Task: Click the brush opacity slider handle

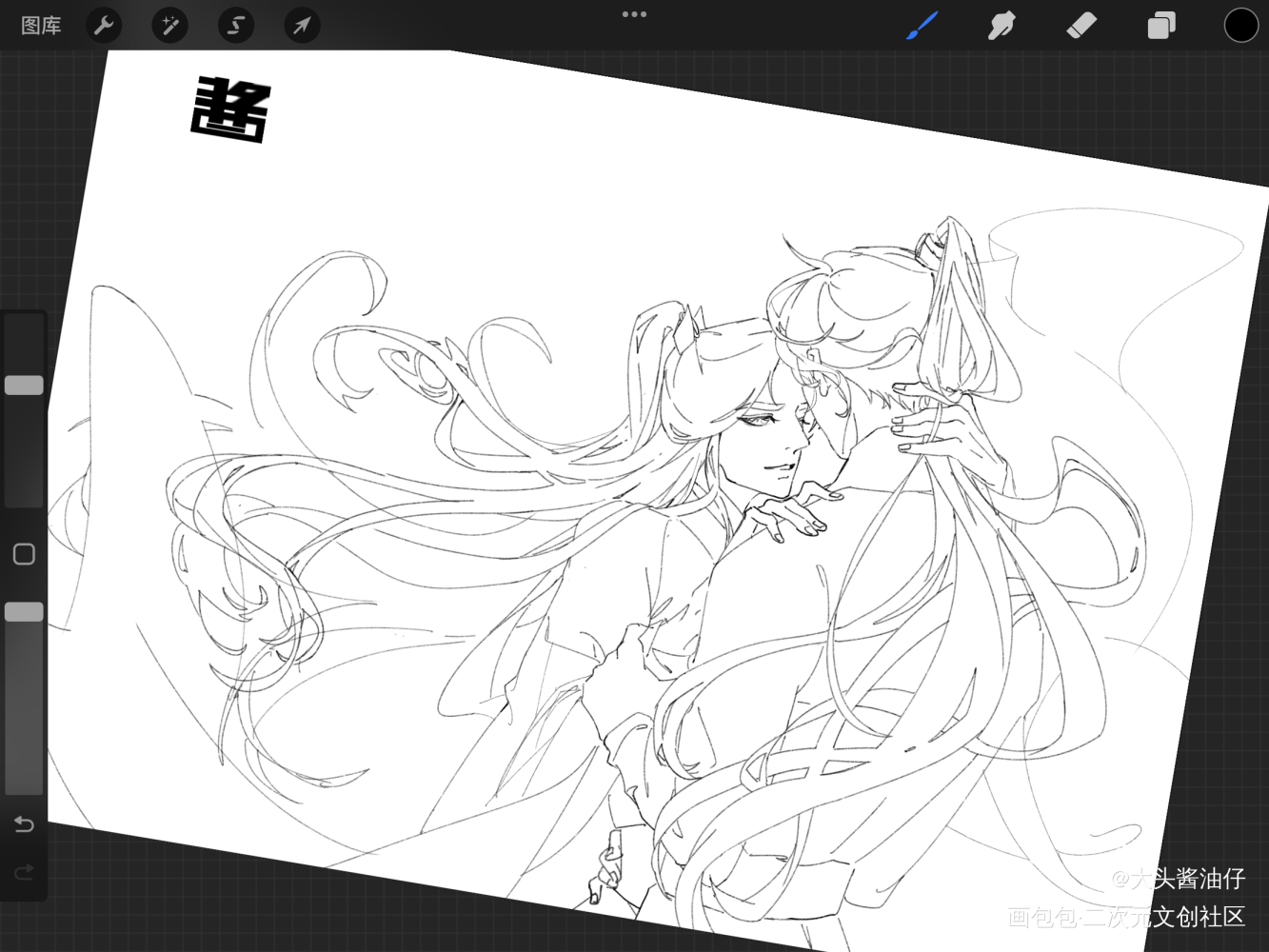Action: [25, 612]
